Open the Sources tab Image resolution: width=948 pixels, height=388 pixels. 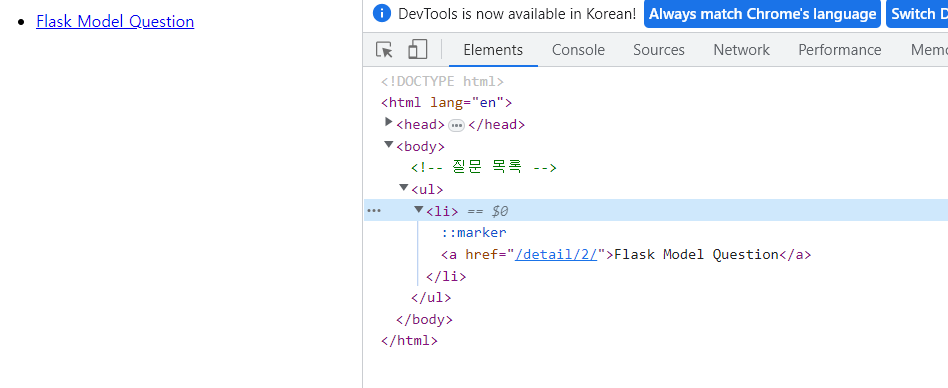click(658, 50)
